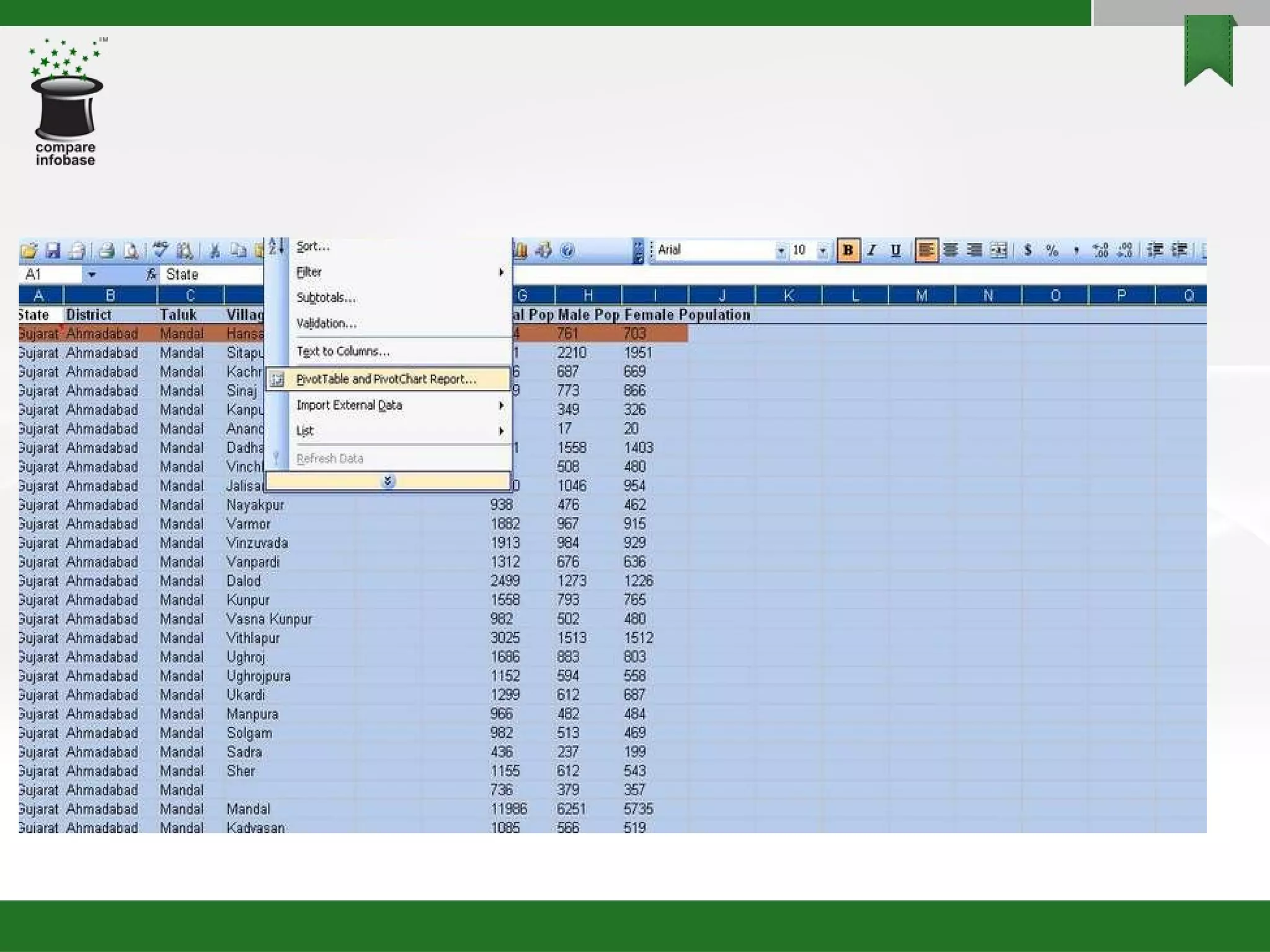The width and height of the screenshot is (1270, 952).
Task: Select PivotTable and PivotChart Report menu item
Action: pos(386,379)
